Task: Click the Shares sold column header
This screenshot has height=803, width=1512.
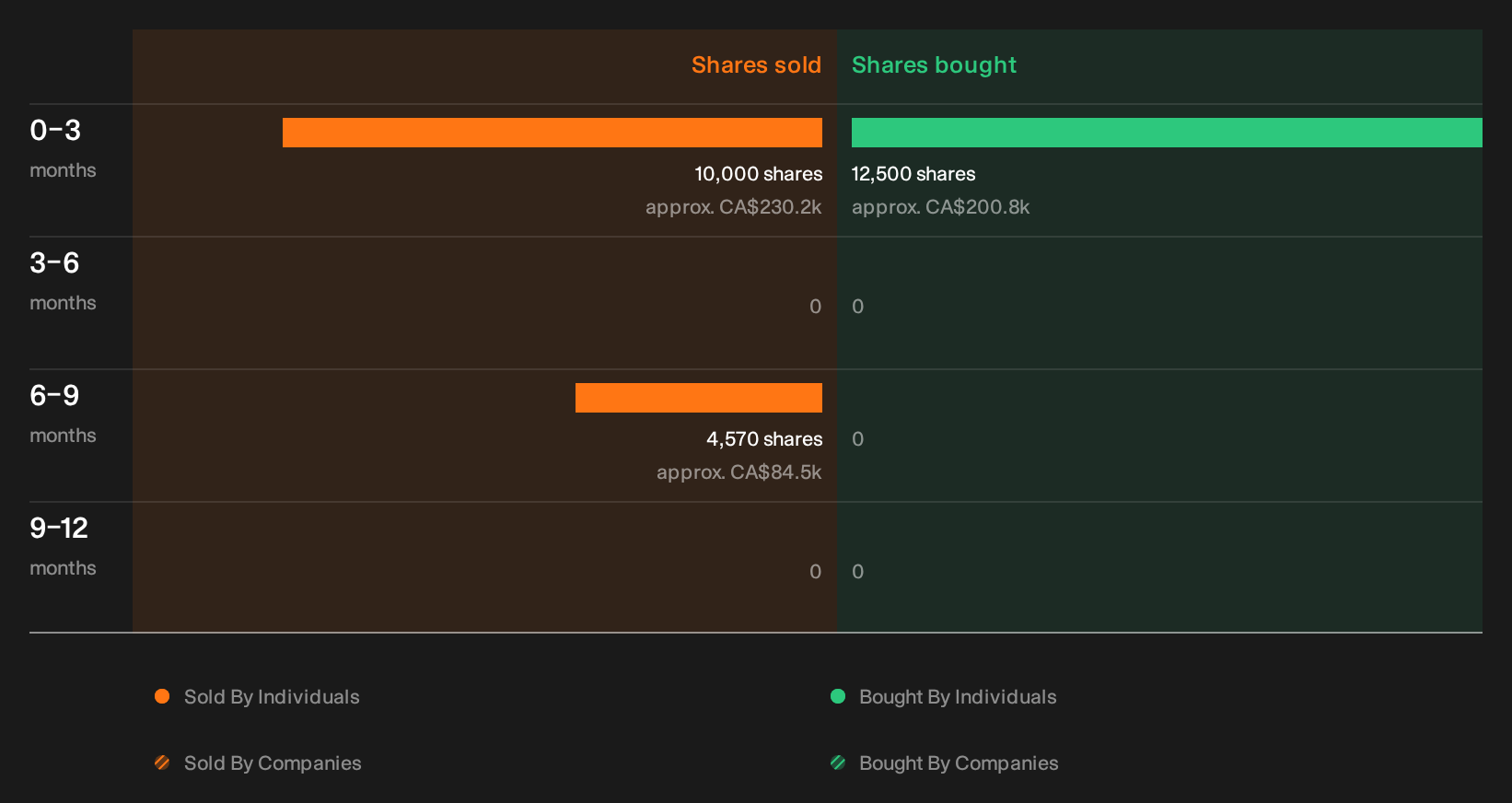Action: [756, 65]
